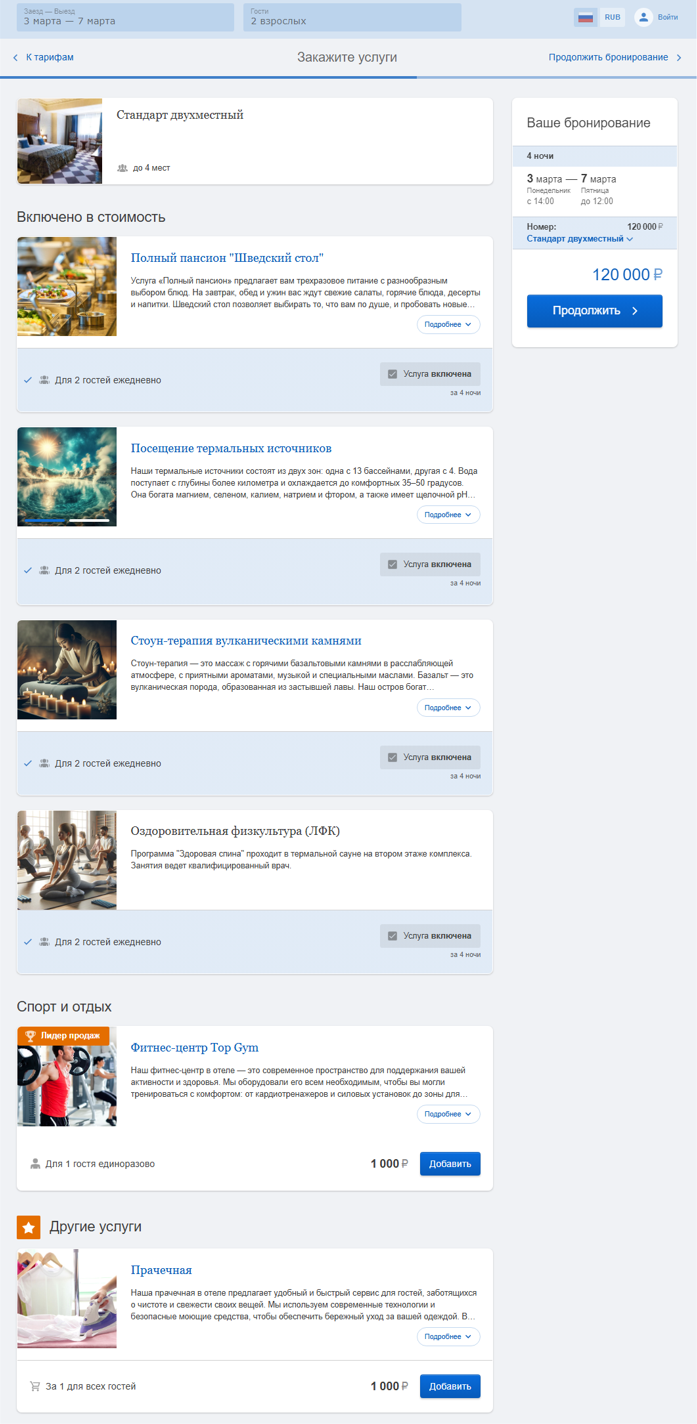The image size is (697, 1424).
Task: Expand Подробнее for Стоун-терапия
Action: tap(448, 708)
